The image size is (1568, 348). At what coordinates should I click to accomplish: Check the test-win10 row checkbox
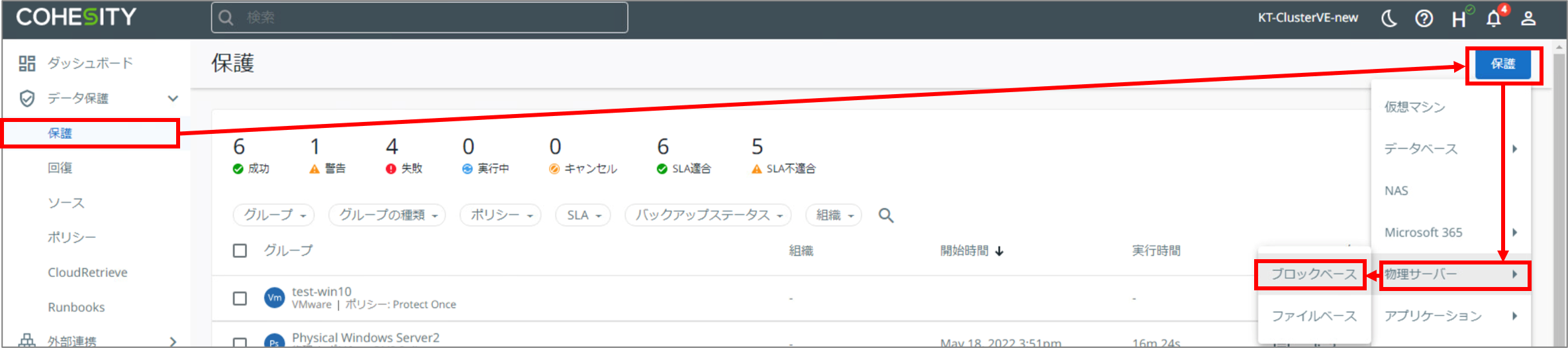pyautogui.click(x=240, y=298)
